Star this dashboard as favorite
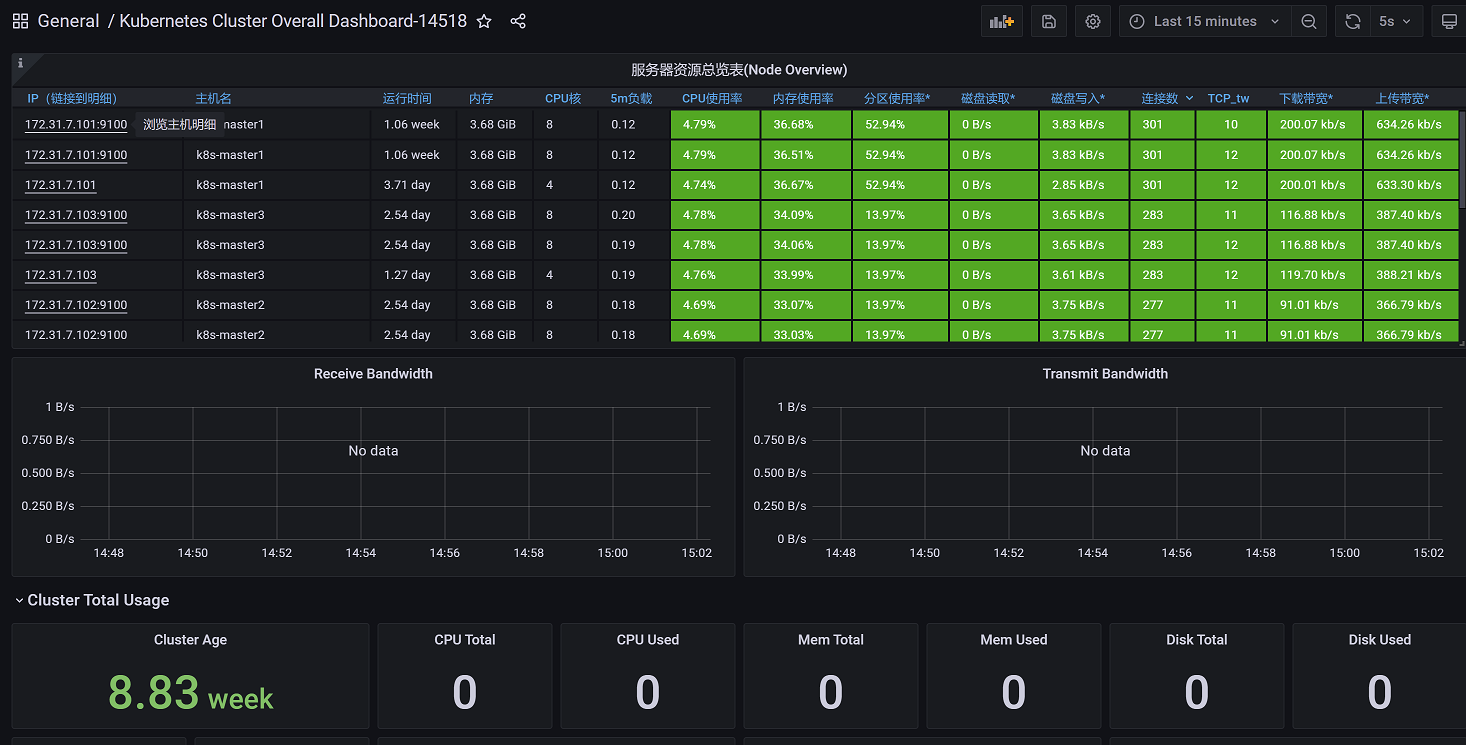Screen dimensions: 1466x745 [x=484, y=21]
